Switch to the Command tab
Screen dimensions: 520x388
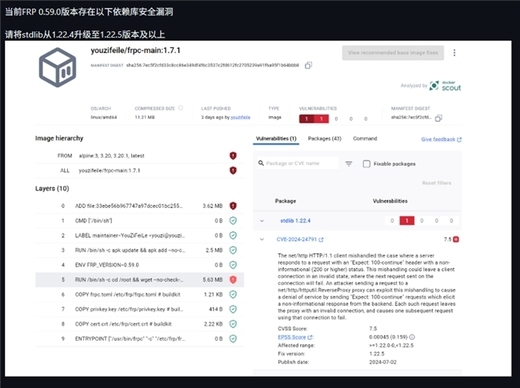click(x=365, y=139)
